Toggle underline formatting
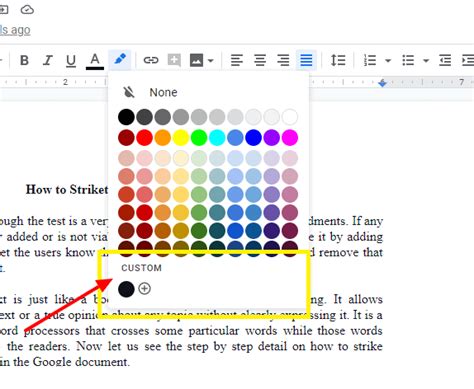 (x=71, y=61)
